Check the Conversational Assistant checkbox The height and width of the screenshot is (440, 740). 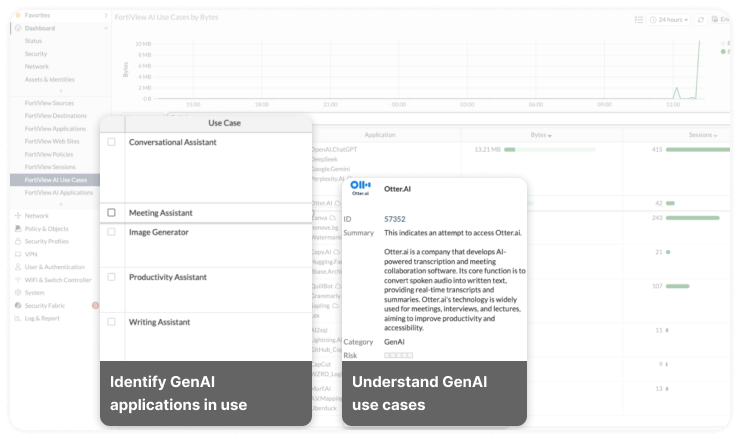[111, 142]
